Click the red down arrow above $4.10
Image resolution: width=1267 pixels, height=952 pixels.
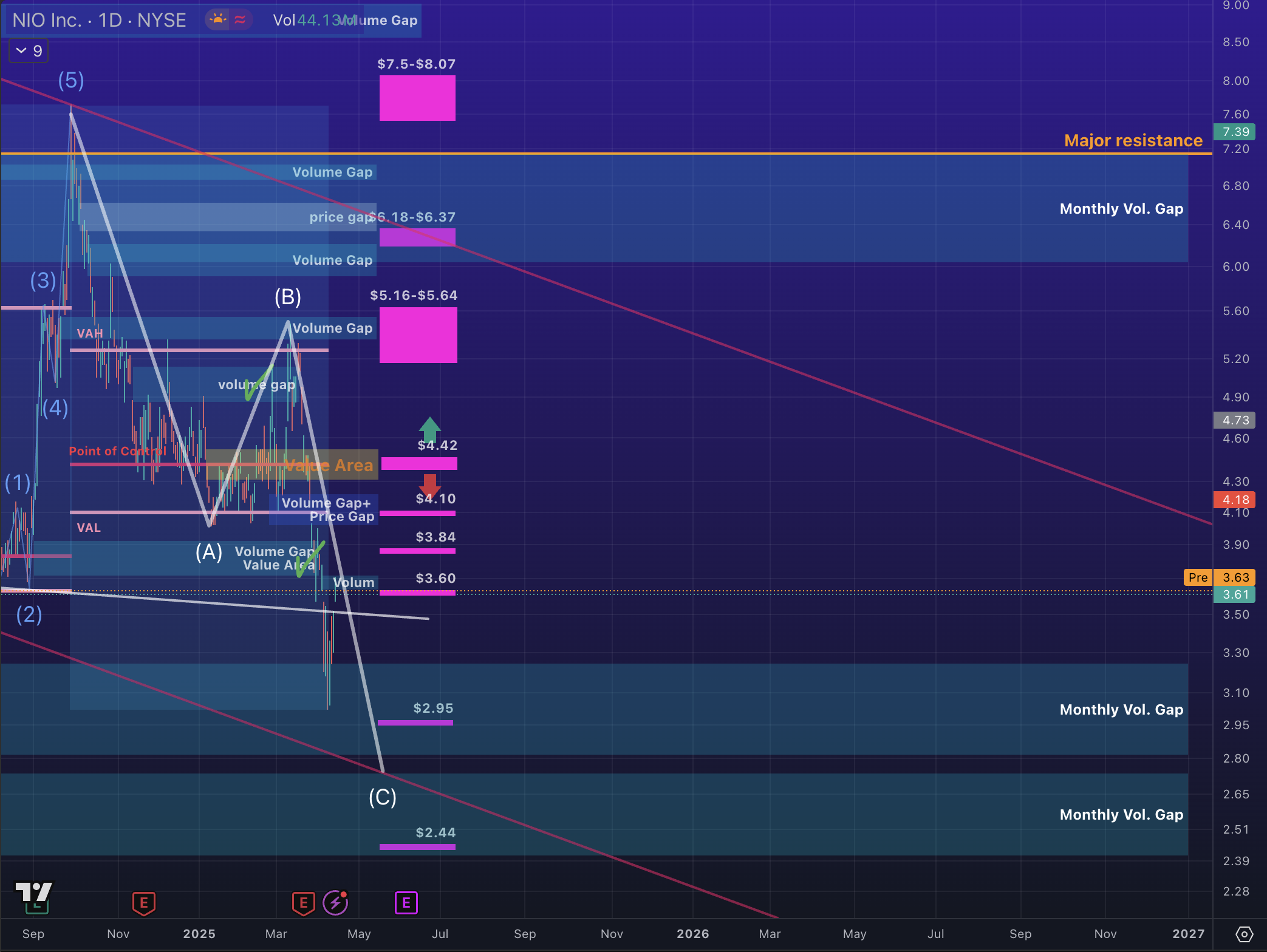pos(430,484)
